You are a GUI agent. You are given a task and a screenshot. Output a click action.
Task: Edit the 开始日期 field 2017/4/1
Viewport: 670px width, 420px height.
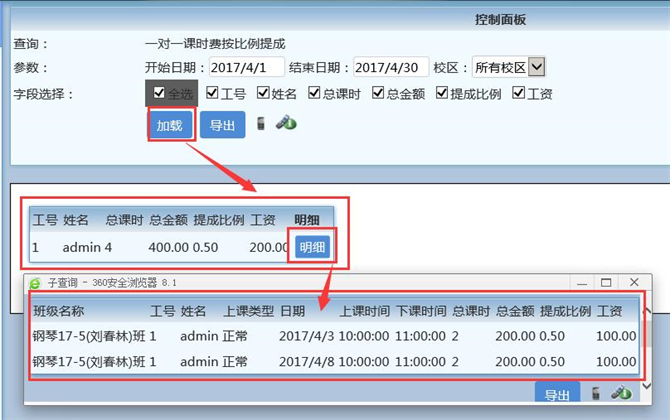(247, 67)
